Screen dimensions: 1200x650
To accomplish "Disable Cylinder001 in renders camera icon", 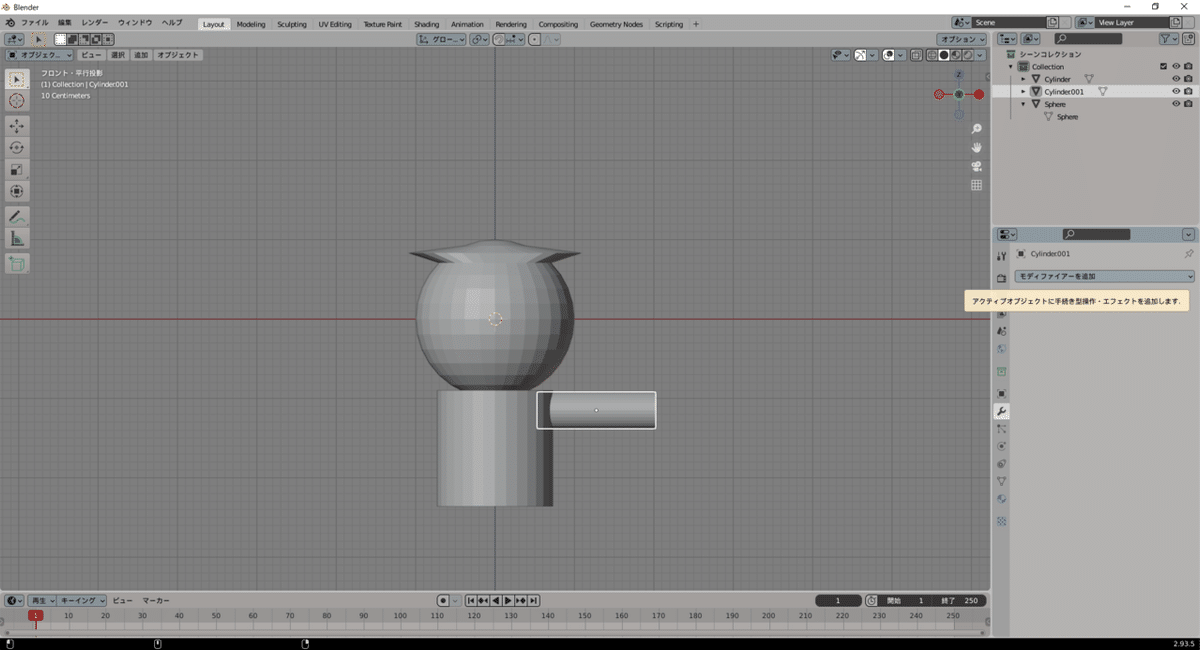I will pos(1187,91).
